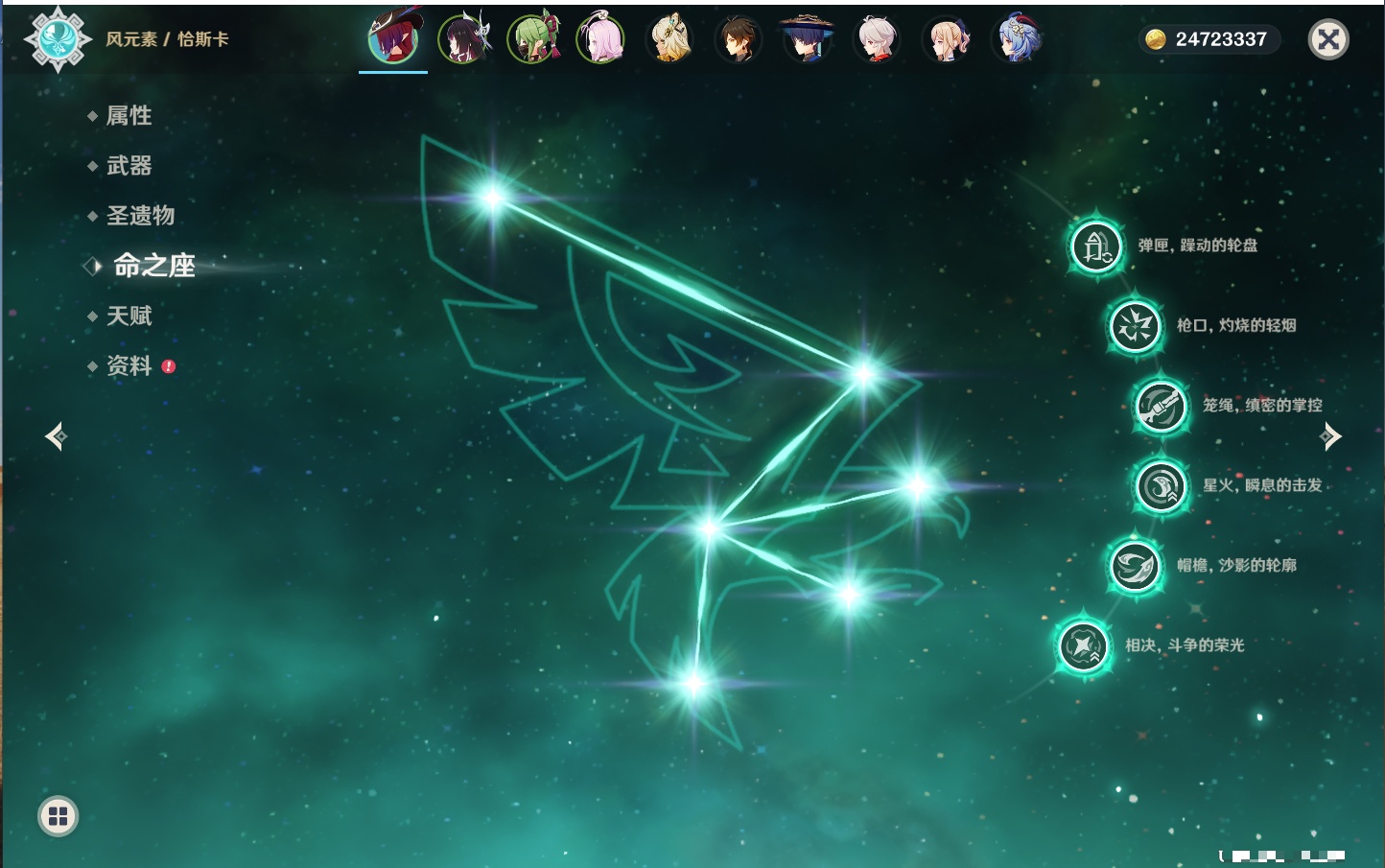Open the four-square grid button at the bottom
Image resolution: width=1385 pixels, height=868 pixels.
point(58,816)
